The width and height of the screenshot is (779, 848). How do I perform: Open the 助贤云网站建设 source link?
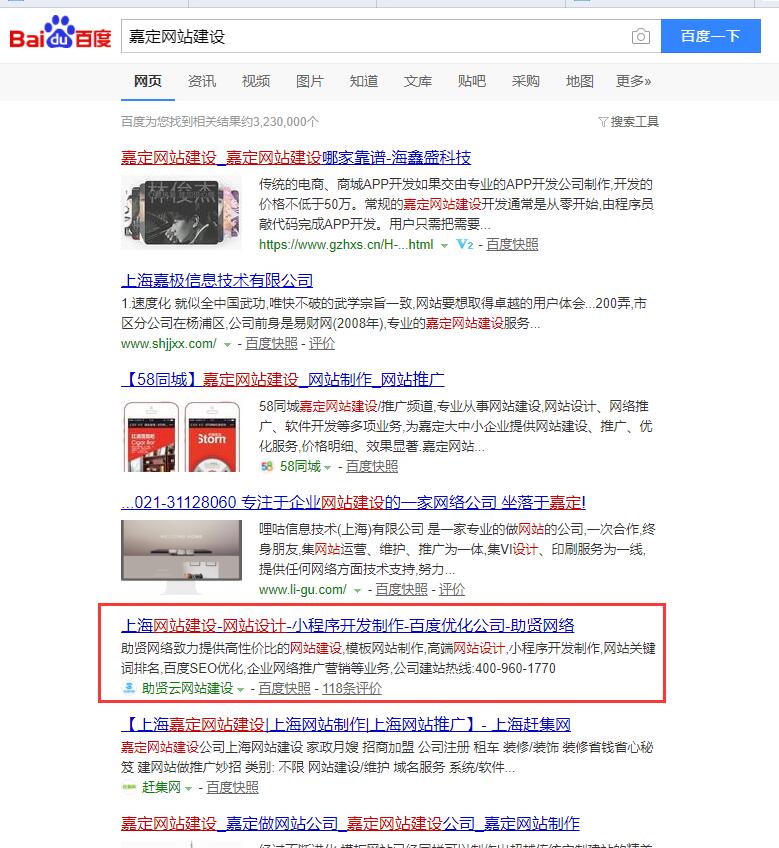187,688
